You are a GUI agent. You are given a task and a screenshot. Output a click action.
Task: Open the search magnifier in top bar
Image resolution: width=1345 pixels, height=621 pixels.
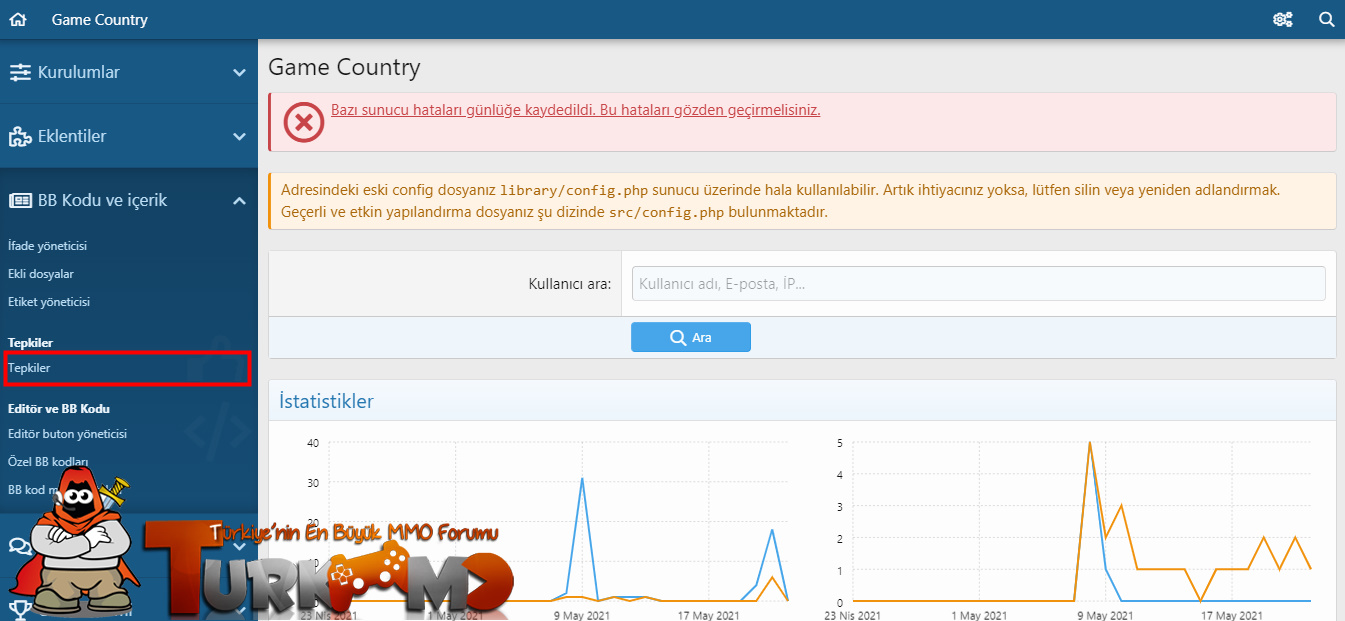click(x=1327, y=19)
